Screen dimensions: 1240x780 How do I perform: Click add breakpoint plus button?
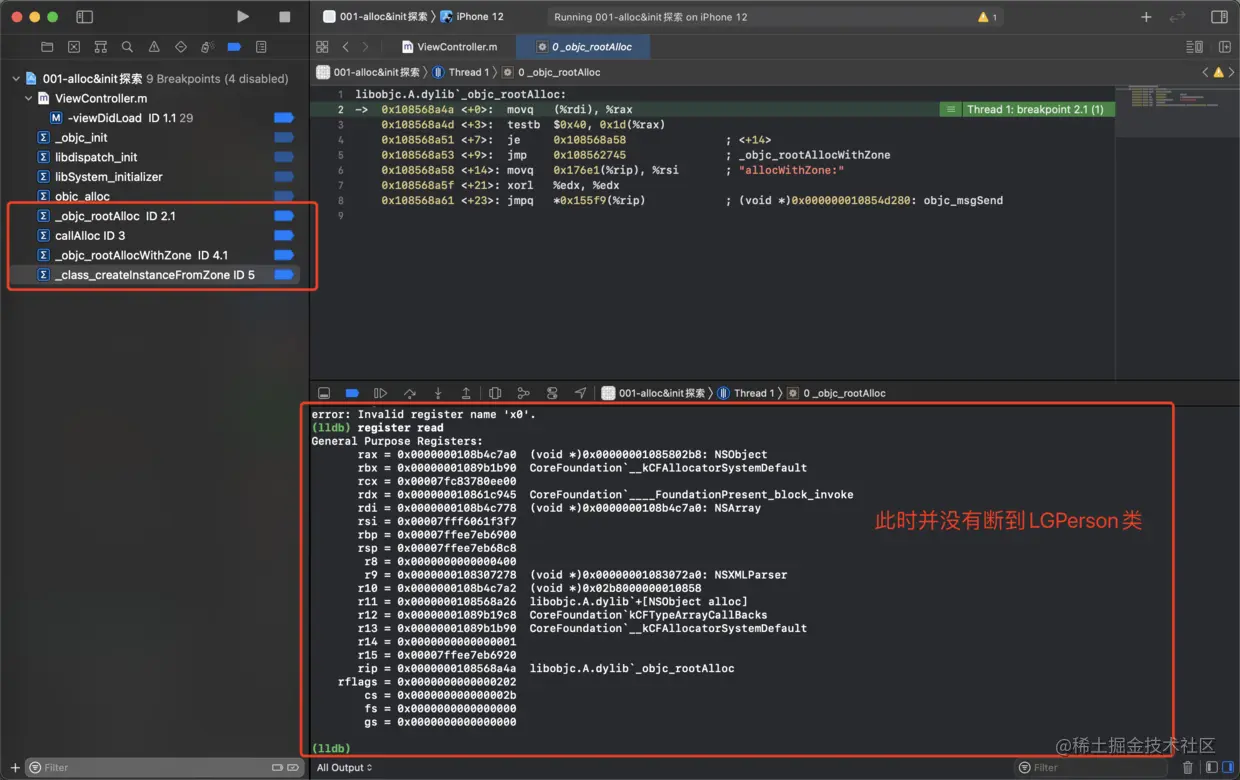14,767
